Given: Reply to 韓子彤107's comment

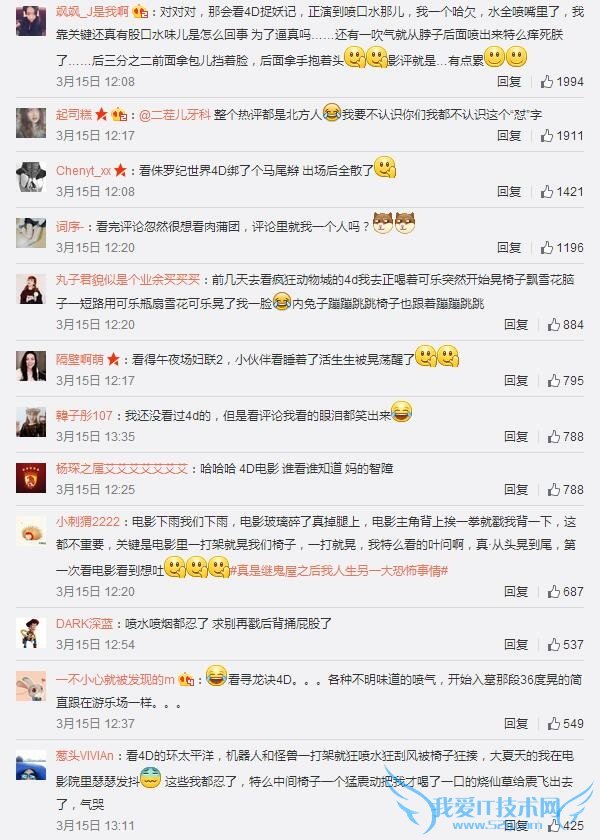Looking at the screenshot, I should tap(516, 437).
